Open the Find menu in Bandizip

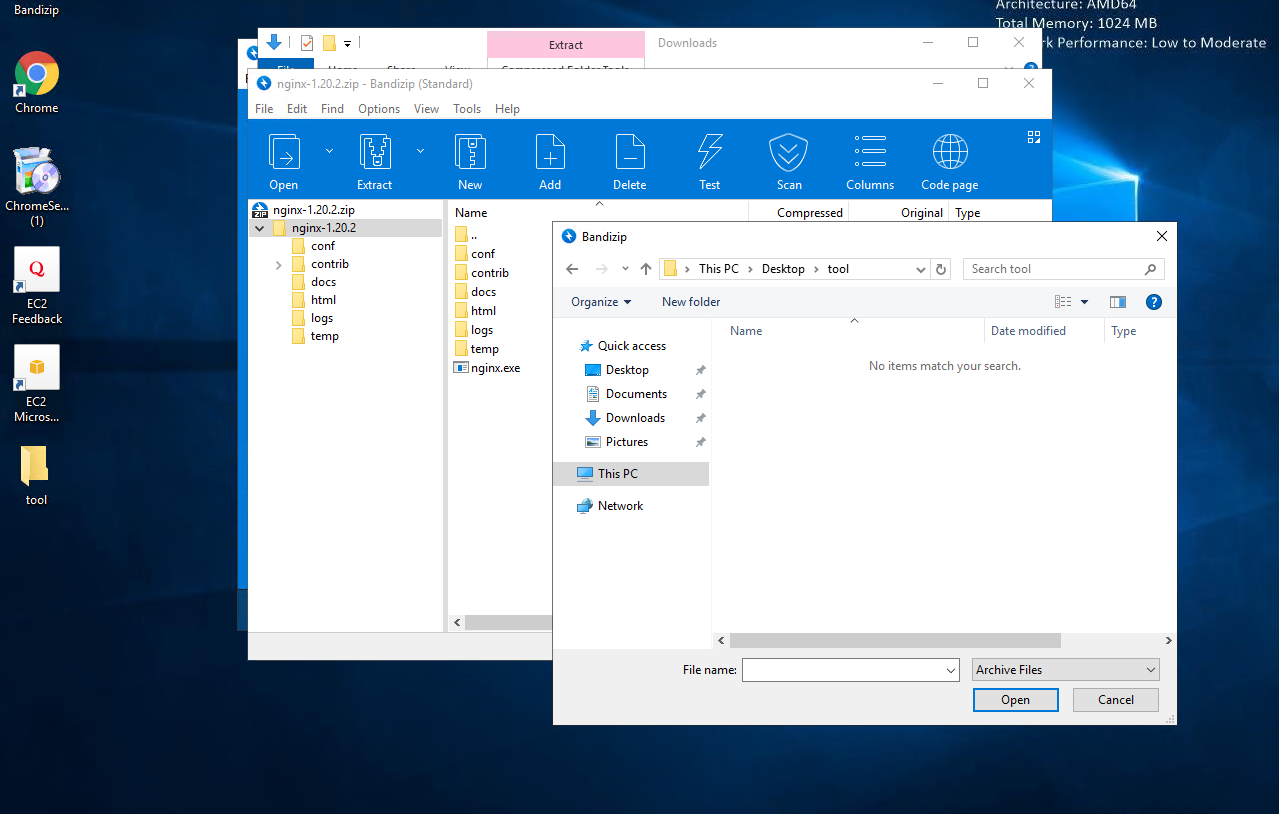[x=332, y=109]
